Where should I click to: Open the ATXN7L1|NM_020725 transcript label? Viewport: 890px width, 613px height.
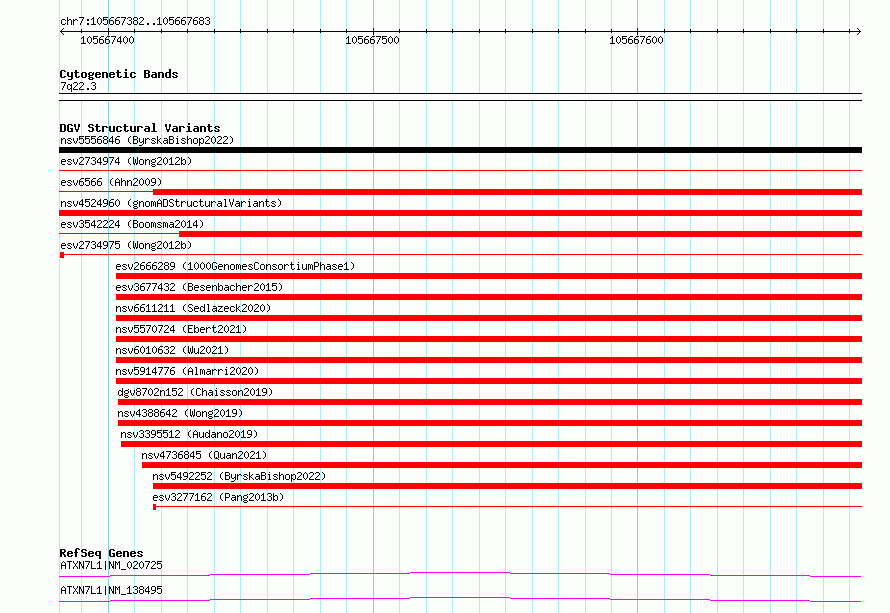pyautogui.click(x=111, y=565)
